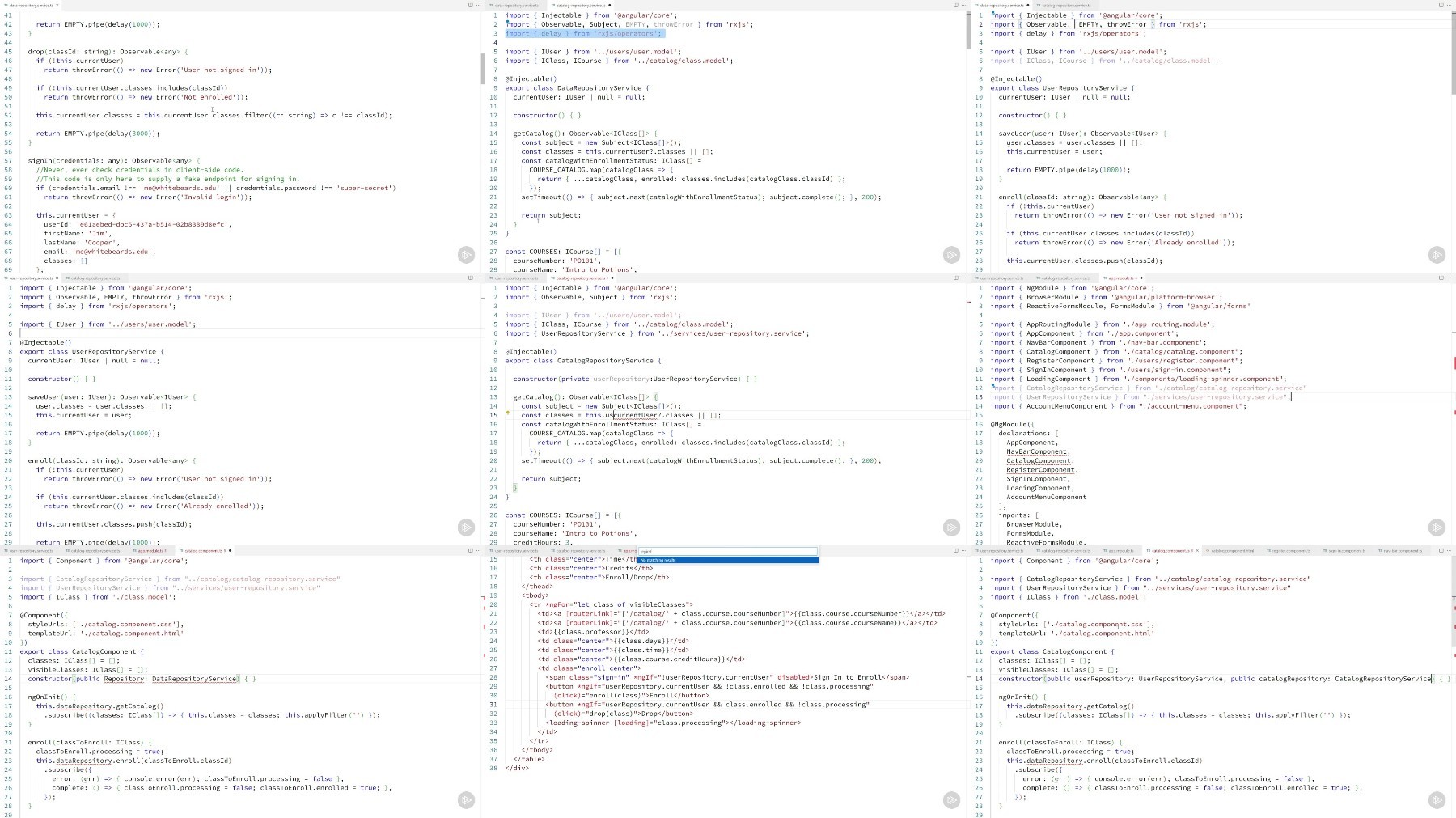Open more actions in the CatalogRepositoryService thumbnail
Viewport: 1456px width, 818px height.
tap(963, 278)
